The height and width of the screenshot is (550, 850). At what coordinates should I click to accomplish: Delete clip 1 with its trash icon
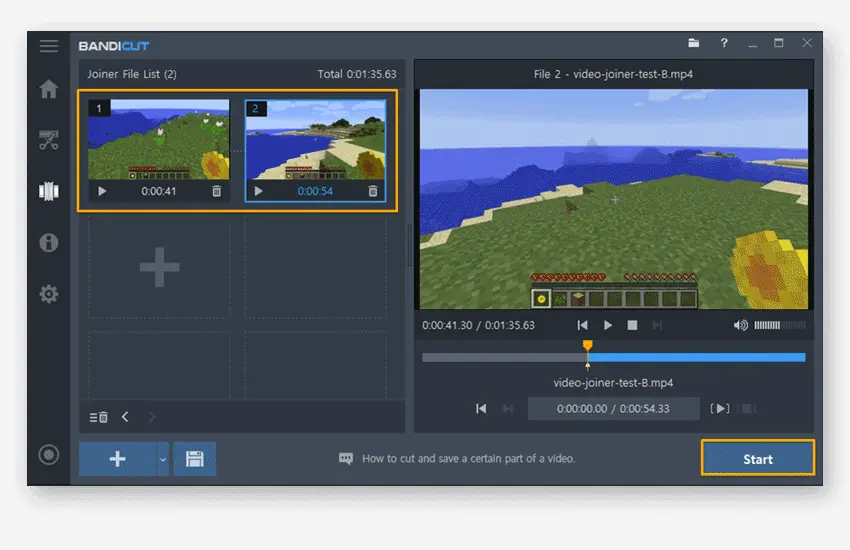216,191
